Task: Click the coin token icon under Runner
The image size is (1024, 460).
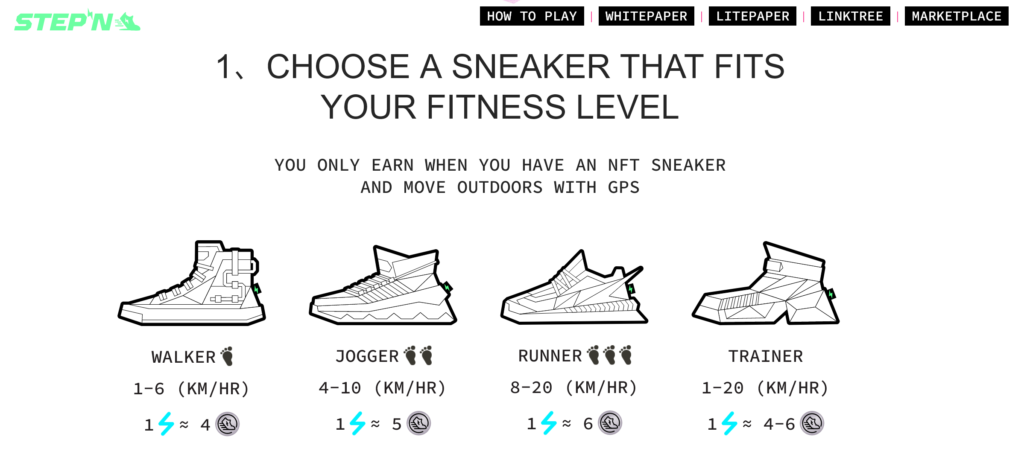Action: tap(610, 423)
